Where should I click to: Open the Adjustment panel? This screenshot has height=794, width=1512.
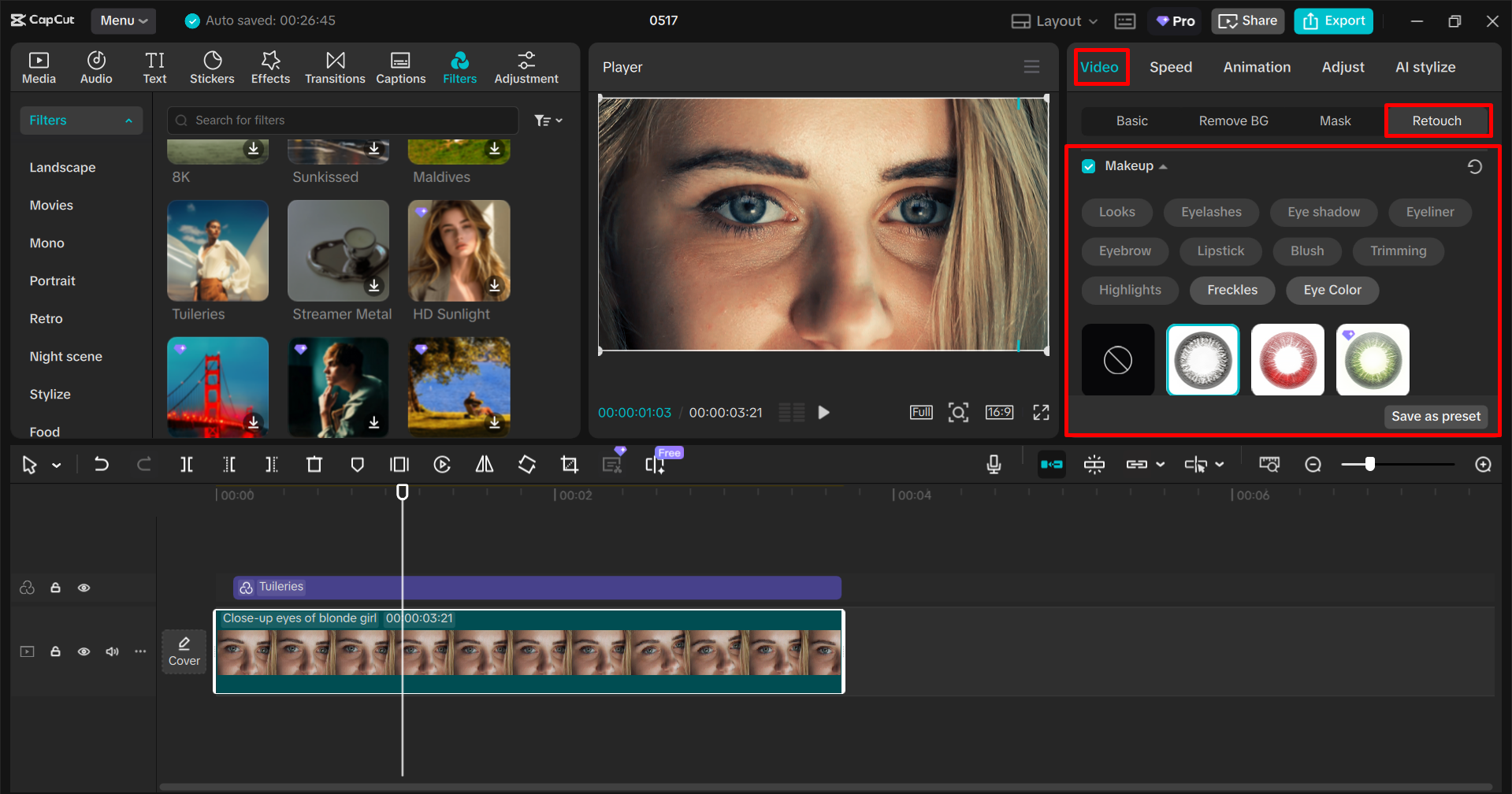[526, 66]
